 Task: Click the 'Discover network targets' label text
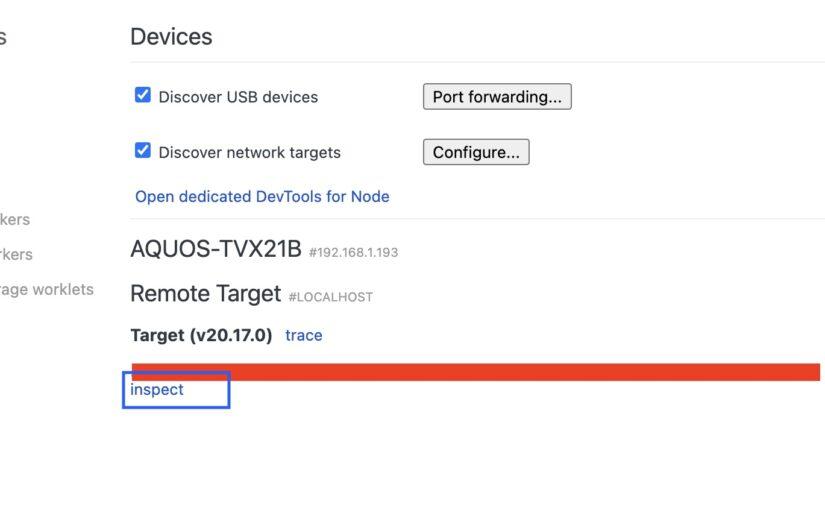point(249,152)
